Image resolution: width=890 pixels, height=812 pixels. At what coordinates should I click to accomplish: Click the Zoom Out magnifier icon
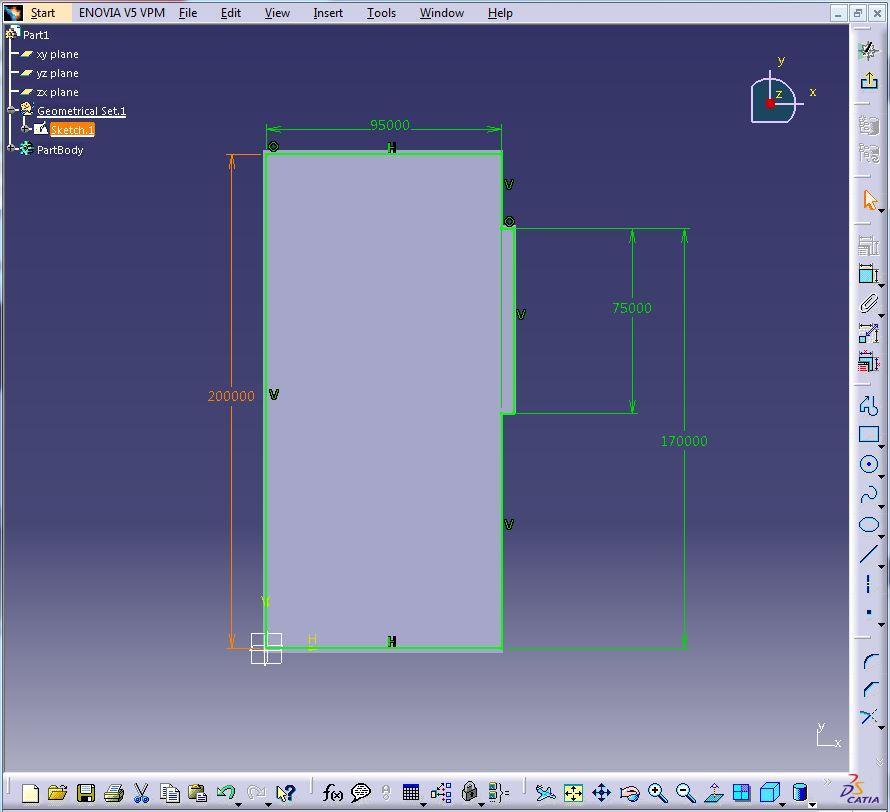click(x=686, y=793)
